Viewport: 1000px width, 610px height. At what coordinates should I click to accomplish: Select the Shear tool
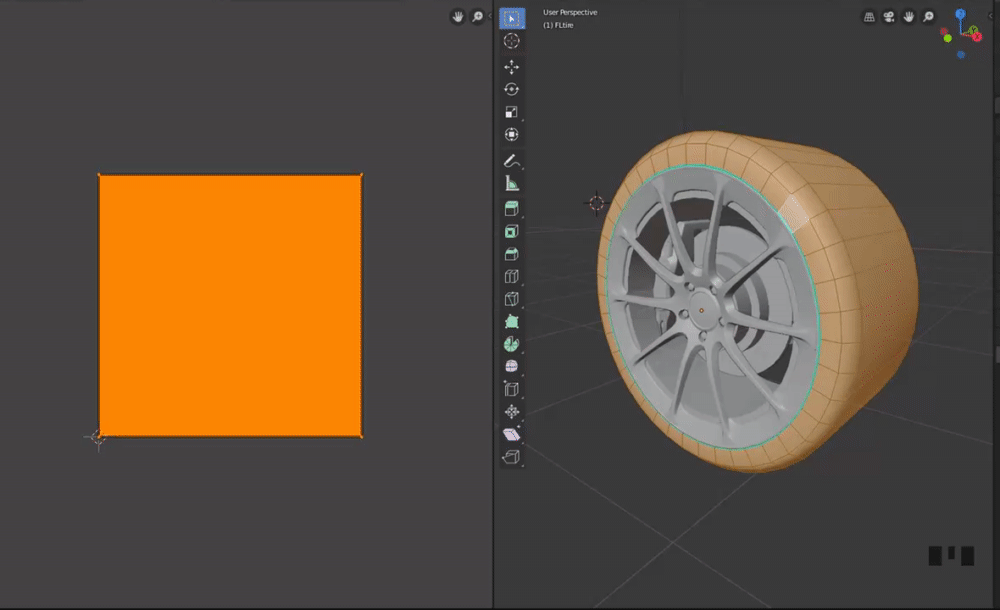511,434
